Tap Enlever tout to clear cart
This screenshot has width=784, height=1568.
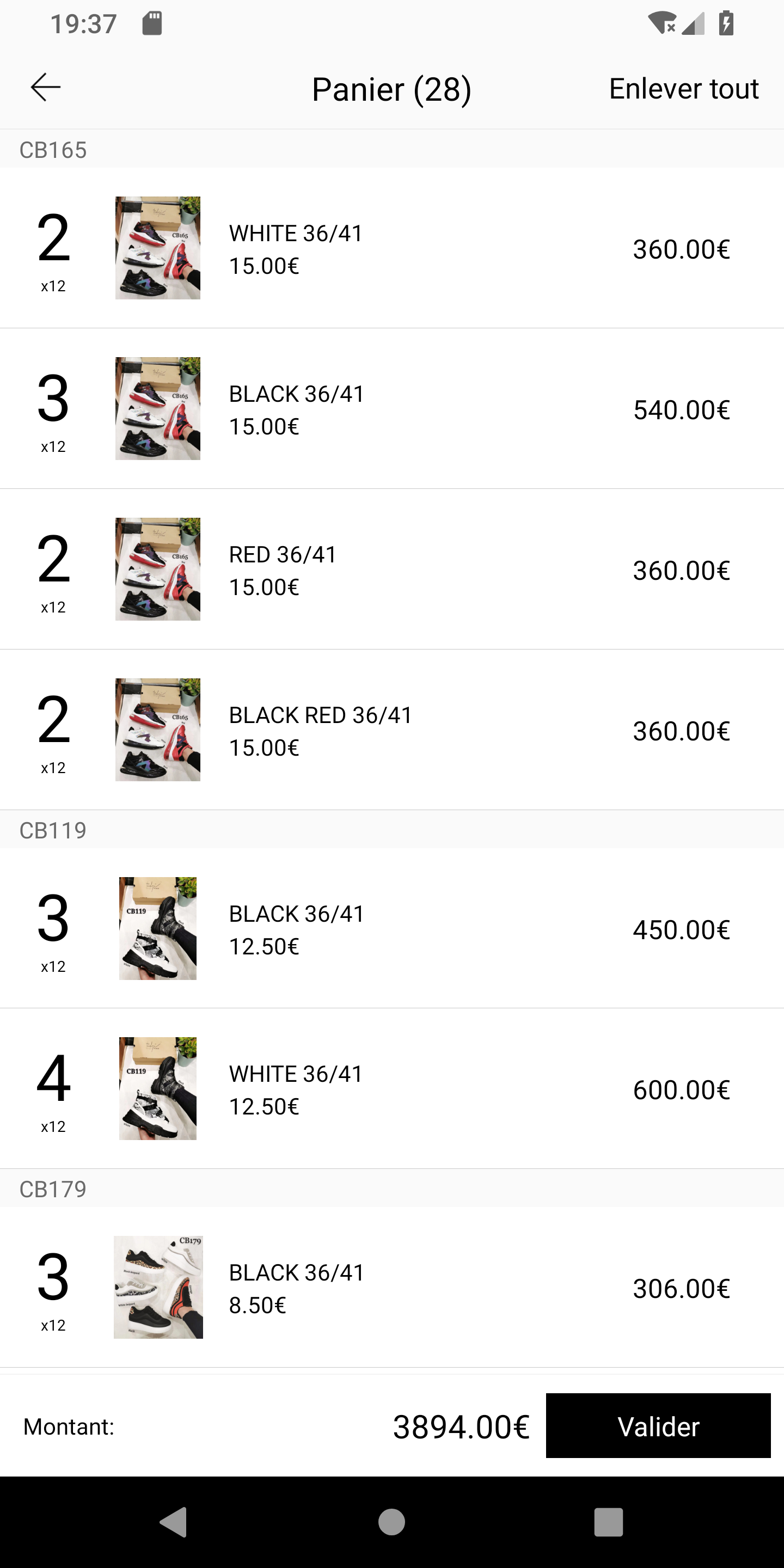[x=683, y=89]
